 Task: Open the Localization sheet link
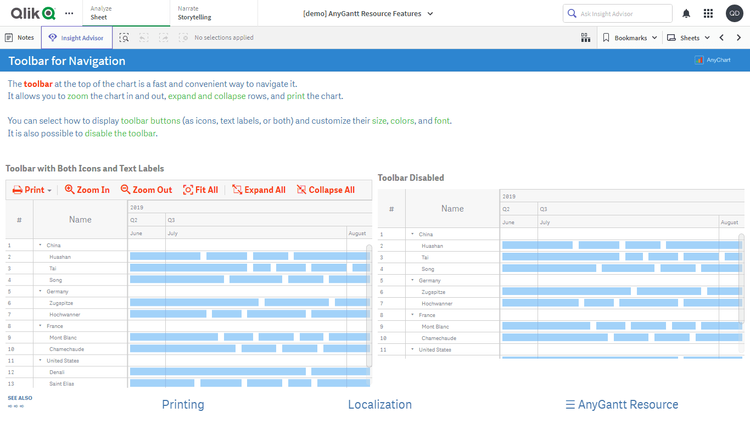[x=379, y=405]
